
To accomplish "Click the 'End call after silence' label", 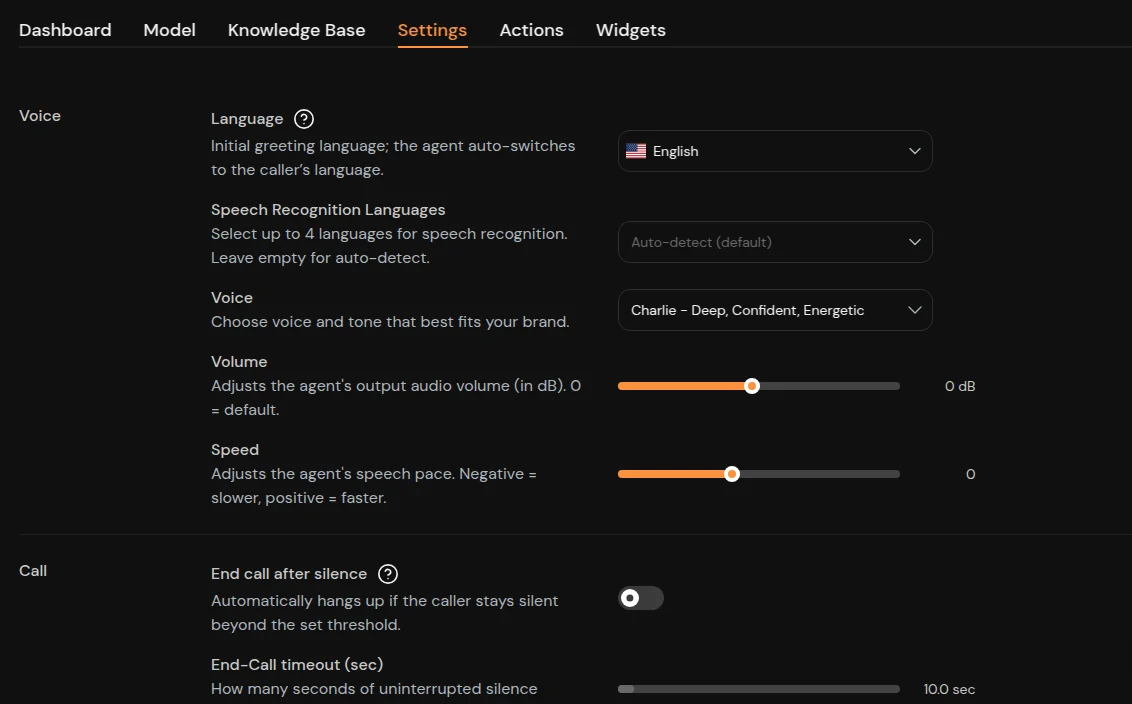I will (x=289, y=573).
